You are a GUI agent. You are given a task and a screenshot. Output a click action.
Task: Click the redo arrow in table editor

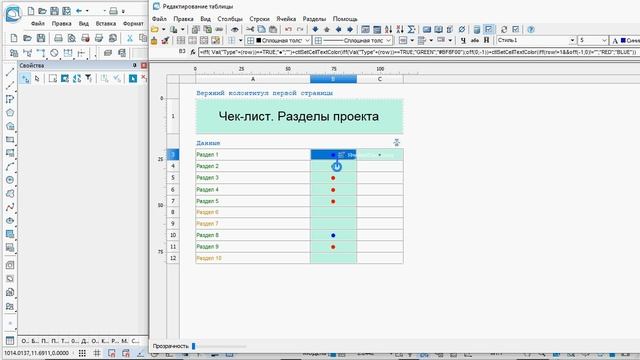300,29
